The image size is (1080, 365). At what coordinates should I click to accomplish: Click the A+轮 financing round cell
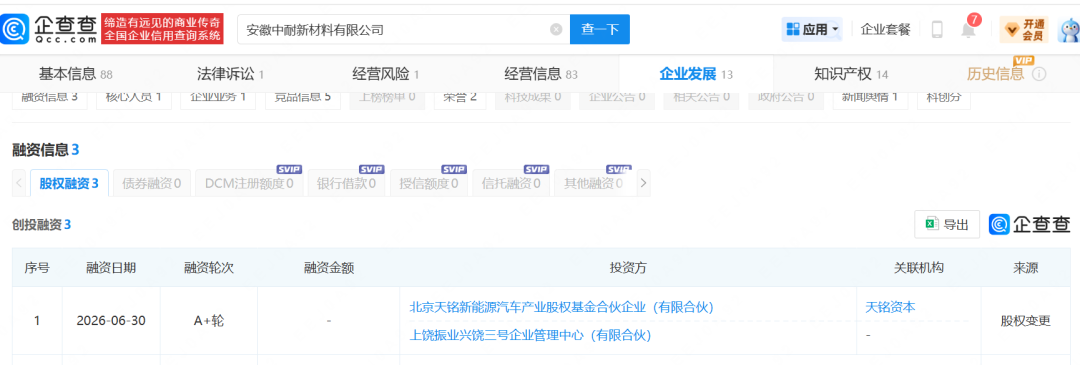(x=209, y=321)
